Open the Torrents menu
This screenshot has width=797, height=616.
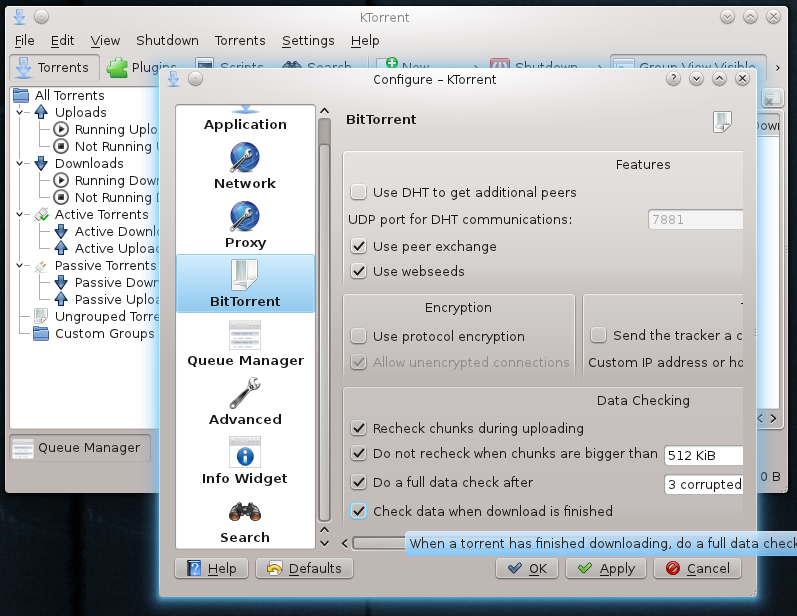pos(240,40)
